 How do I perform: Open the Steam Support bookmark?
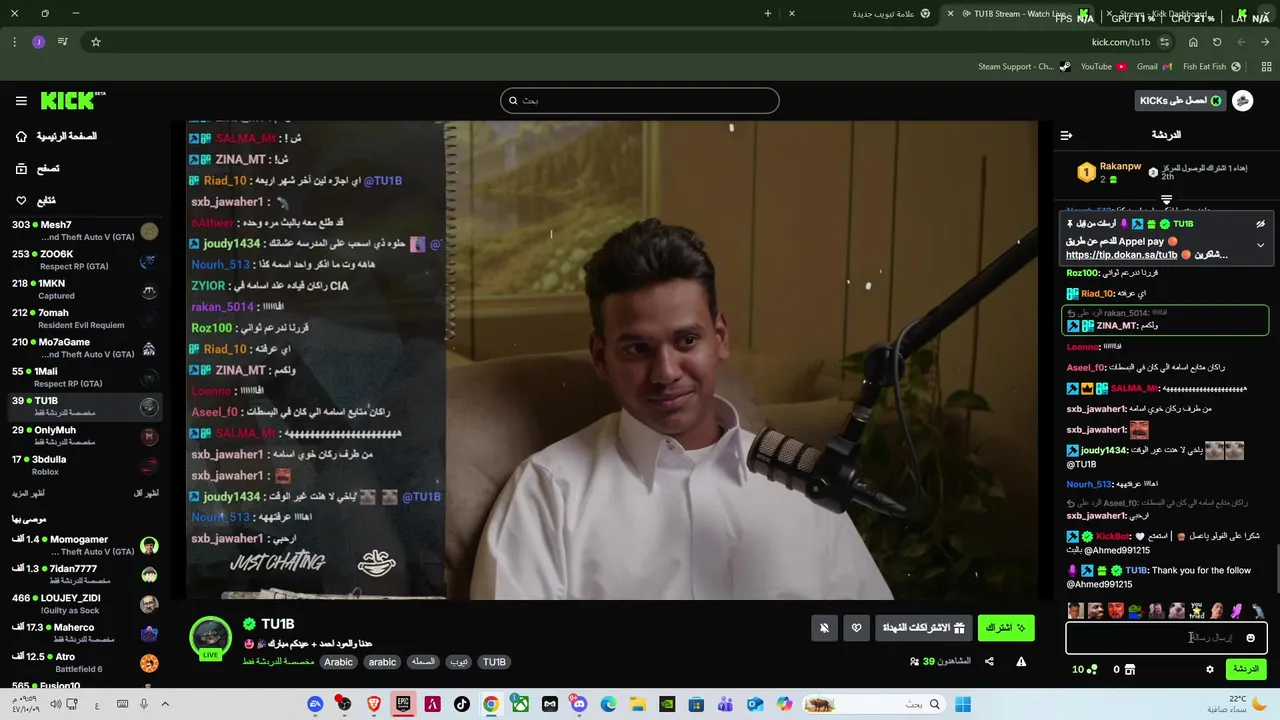pyautogui.click(x=1024, y=67)
